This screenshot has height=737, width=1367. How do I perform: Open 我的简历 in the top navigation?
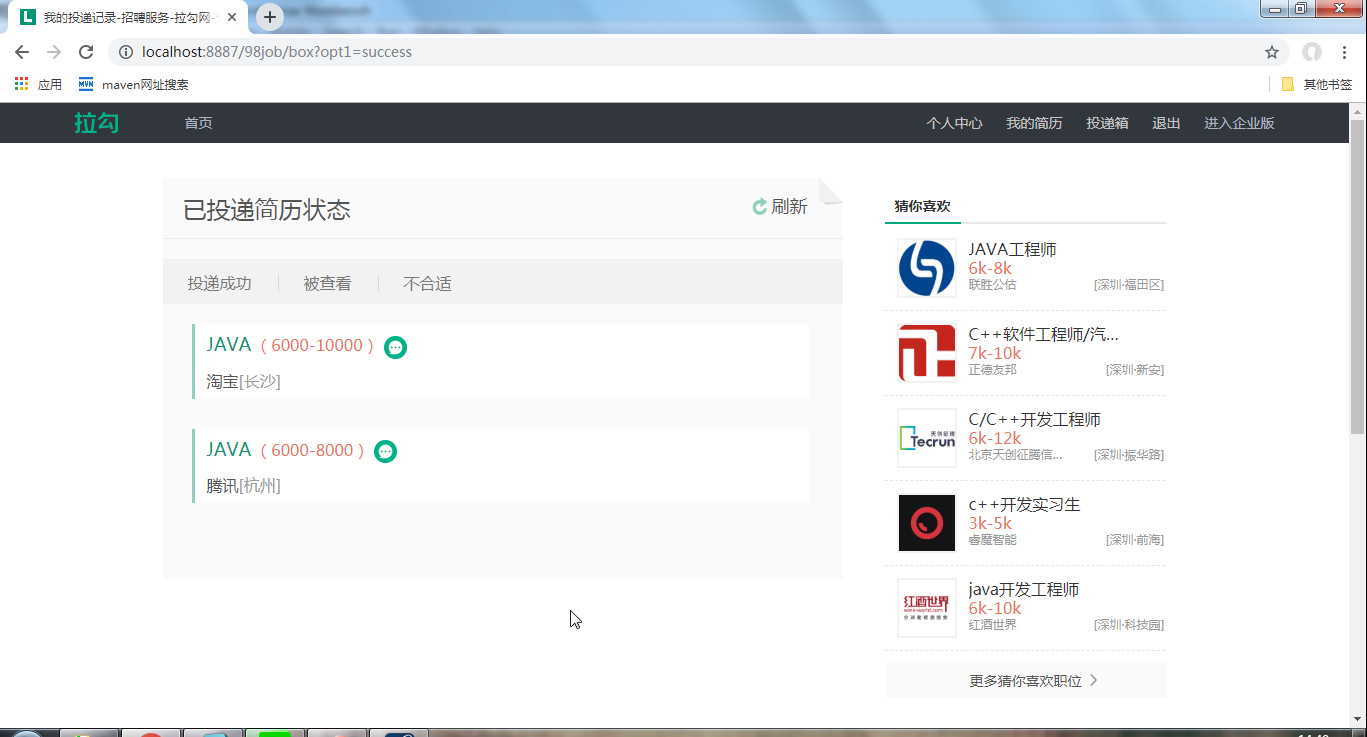click(1034, 123)
